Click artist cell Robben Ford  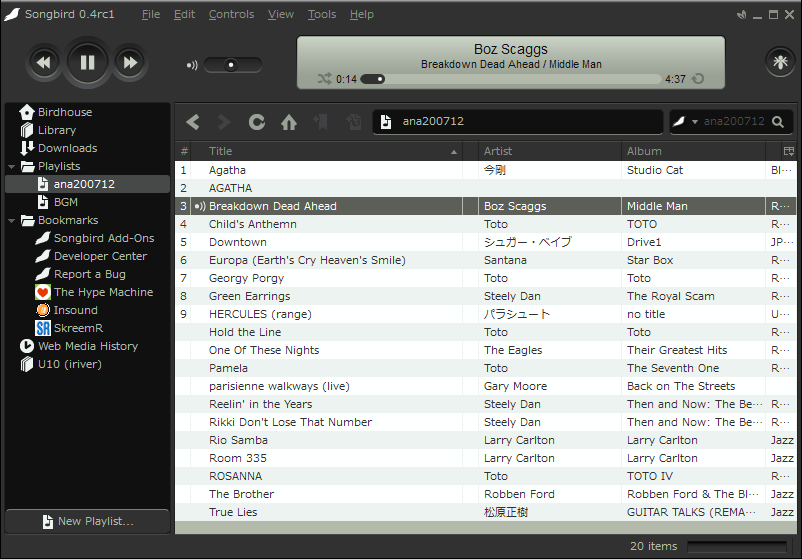click(550, 494)
